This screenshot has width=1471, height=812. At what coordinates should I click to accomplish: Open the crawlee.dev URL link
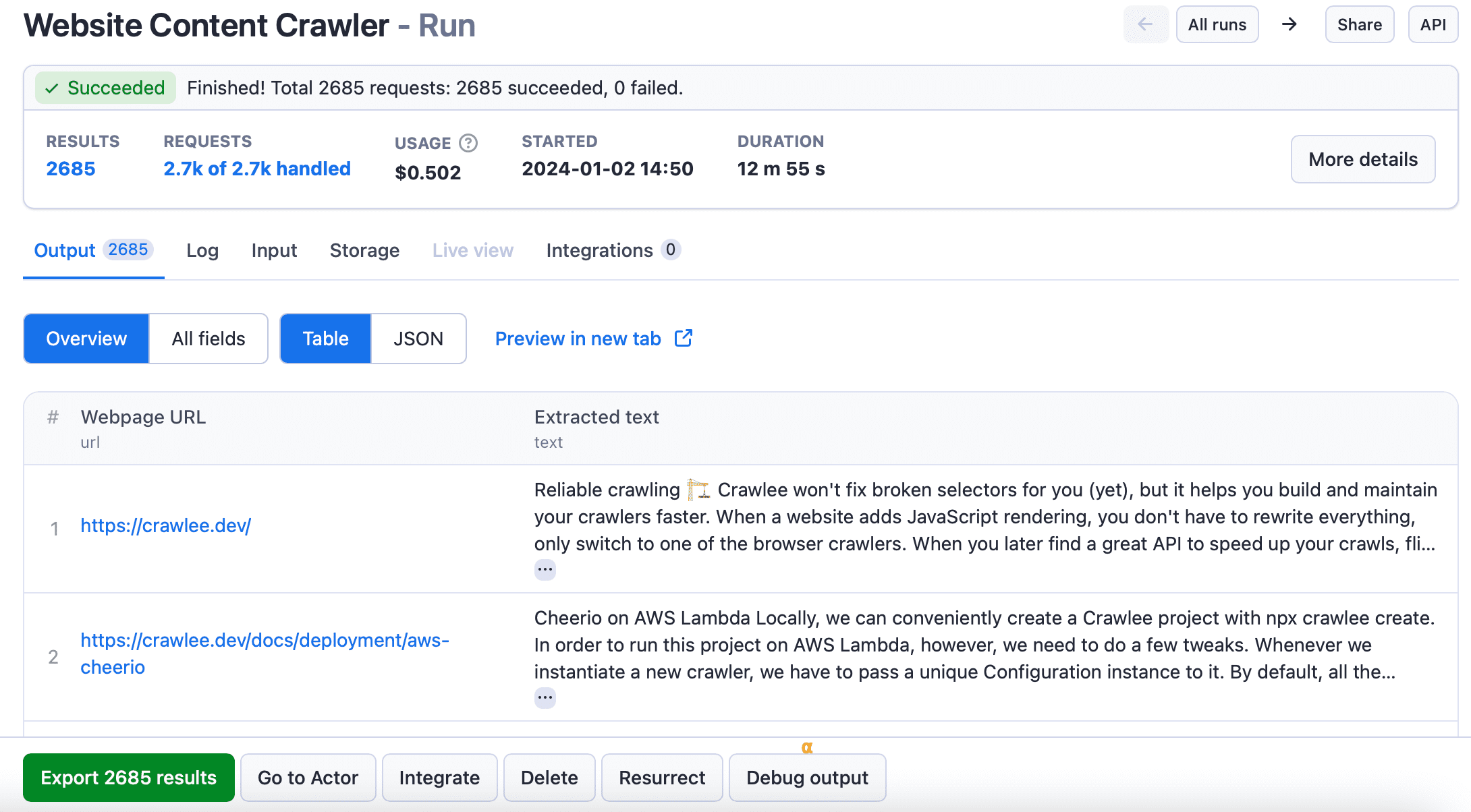(x=167, y=525)
